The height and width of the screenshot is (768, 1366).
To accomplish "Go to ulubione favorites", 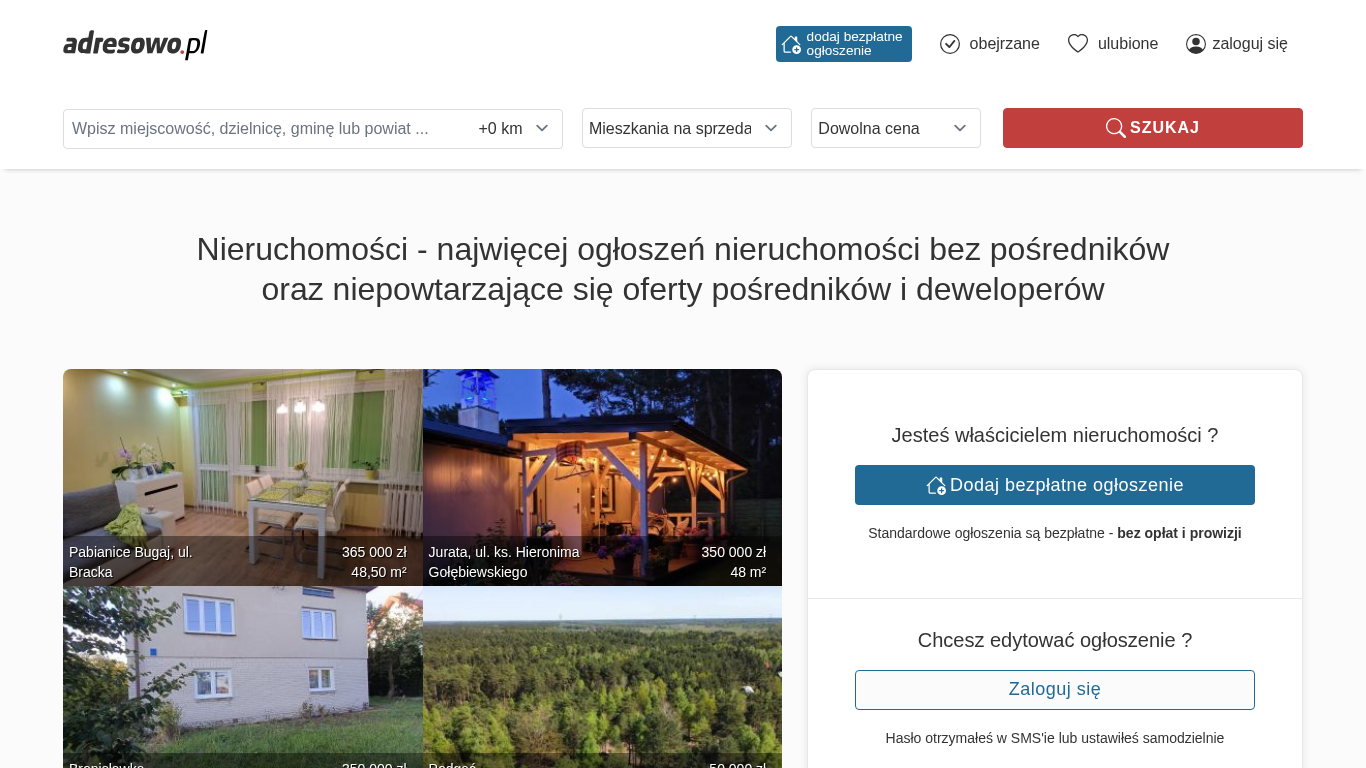I will click(x=1127, y=44).
